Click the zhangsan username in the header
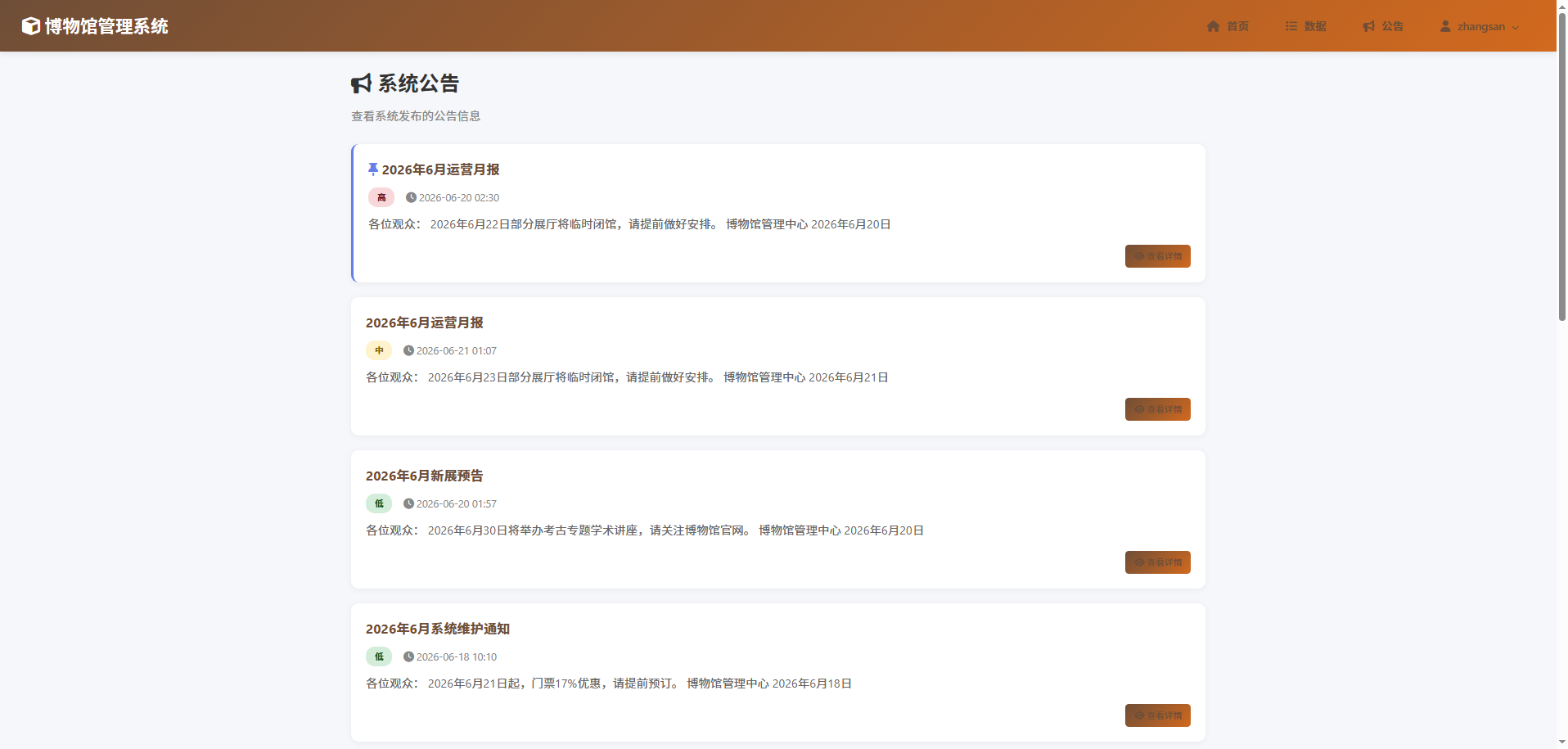The image size is (1568, 749). [x=1480, y=26]
